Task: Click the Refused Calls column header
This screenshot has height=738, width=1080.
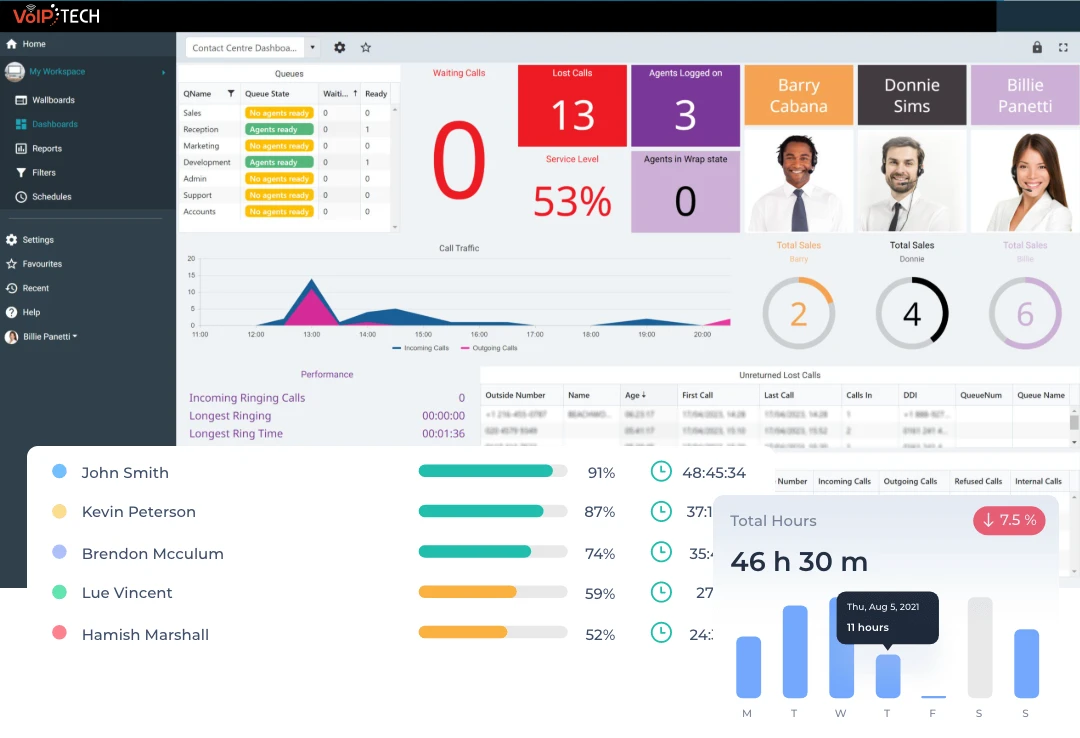Action: [x=978, y=482]
